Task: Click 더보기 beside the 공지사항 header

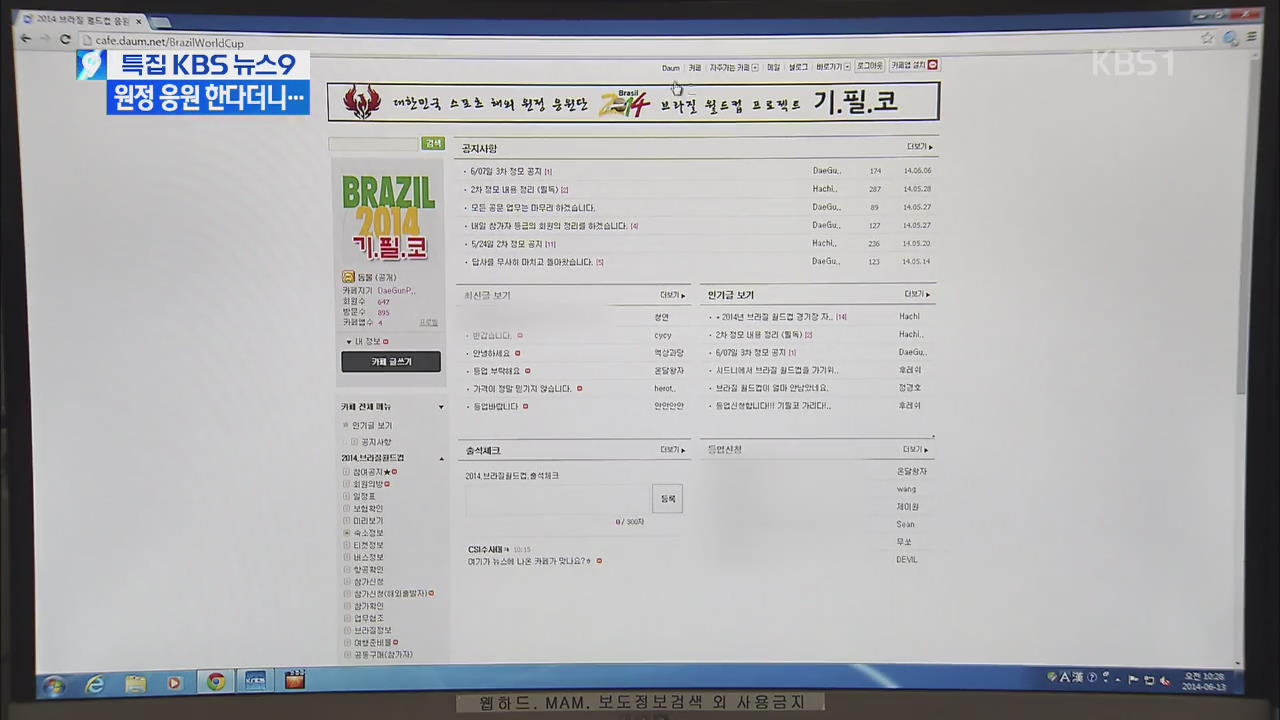Action: [919, 147]
